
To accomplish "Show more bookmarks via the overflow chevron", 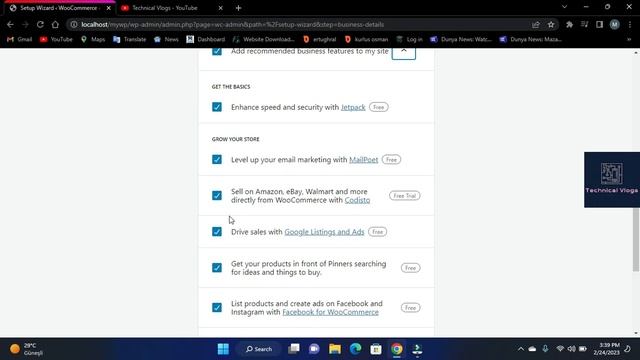I will [x=629, y=39].
